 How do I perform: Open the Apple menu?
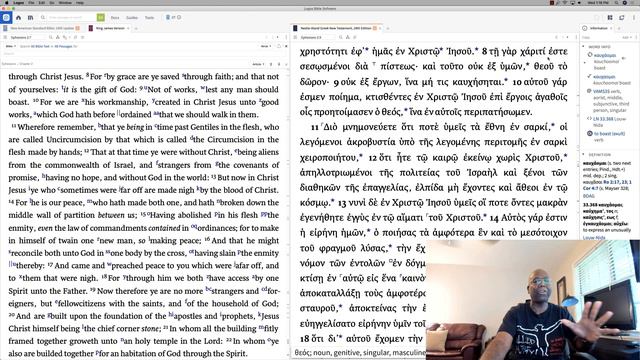(6, 2)
